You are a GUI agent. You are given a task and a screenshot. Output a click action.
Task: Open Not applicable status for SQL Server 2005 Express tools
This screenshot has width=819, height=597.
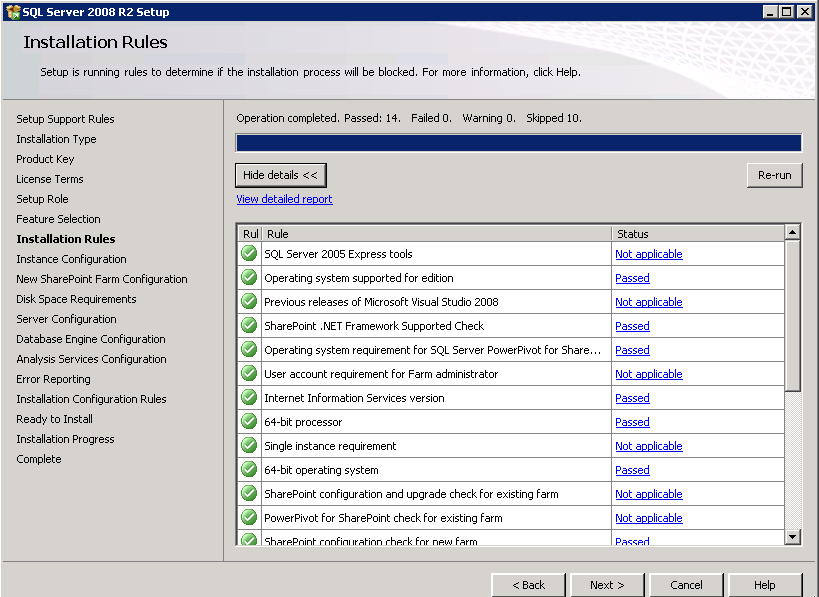click(x=649, y=254)
